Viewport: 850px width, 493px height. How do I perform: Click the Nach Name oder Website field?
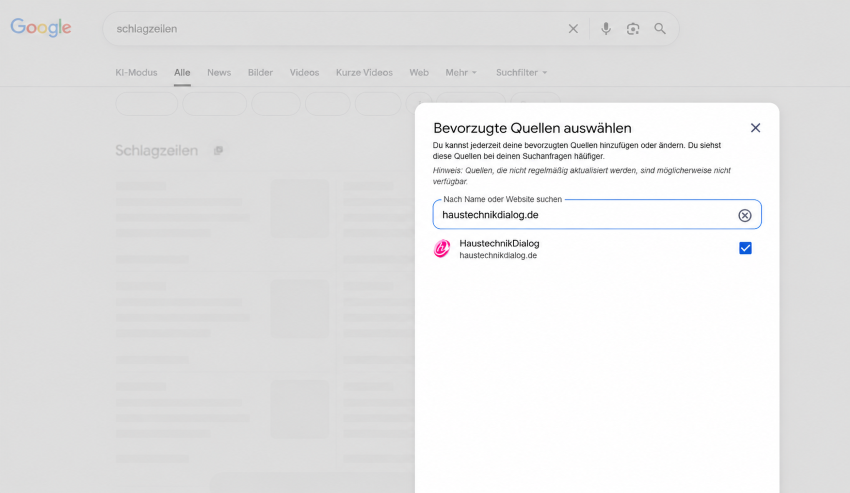click(x=597, y=215)
